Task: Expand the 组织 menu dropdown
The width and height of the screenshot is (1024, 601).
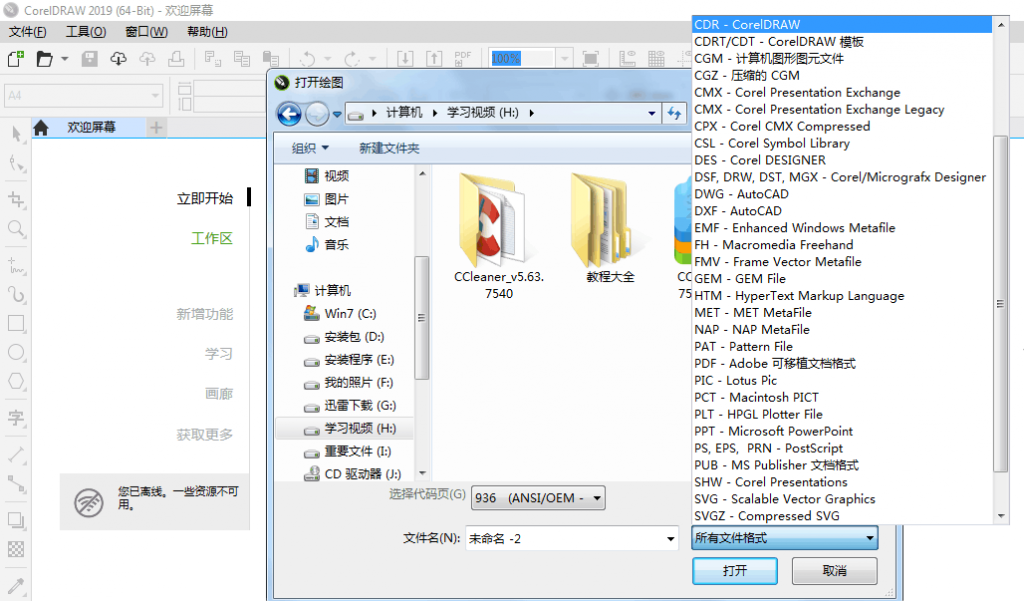Action: point(310,148)
